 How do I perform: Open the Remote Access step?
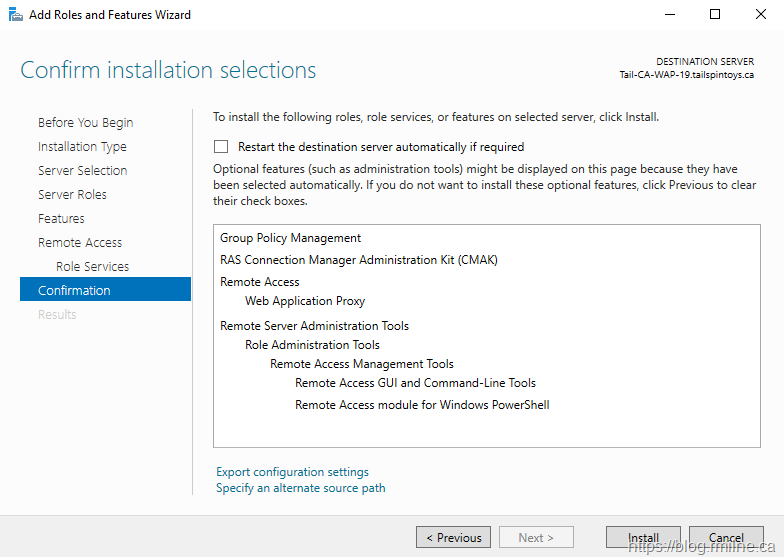80,243
